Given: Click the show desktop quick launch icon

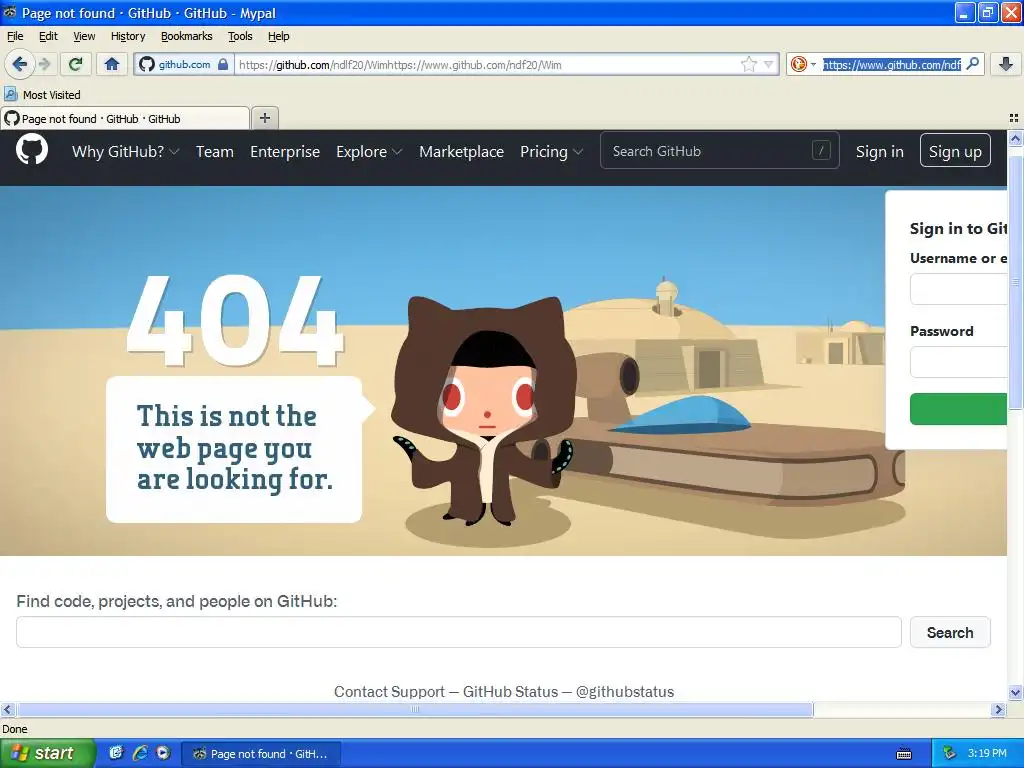Looking at the screenshot, I should (x=116, y=753).
